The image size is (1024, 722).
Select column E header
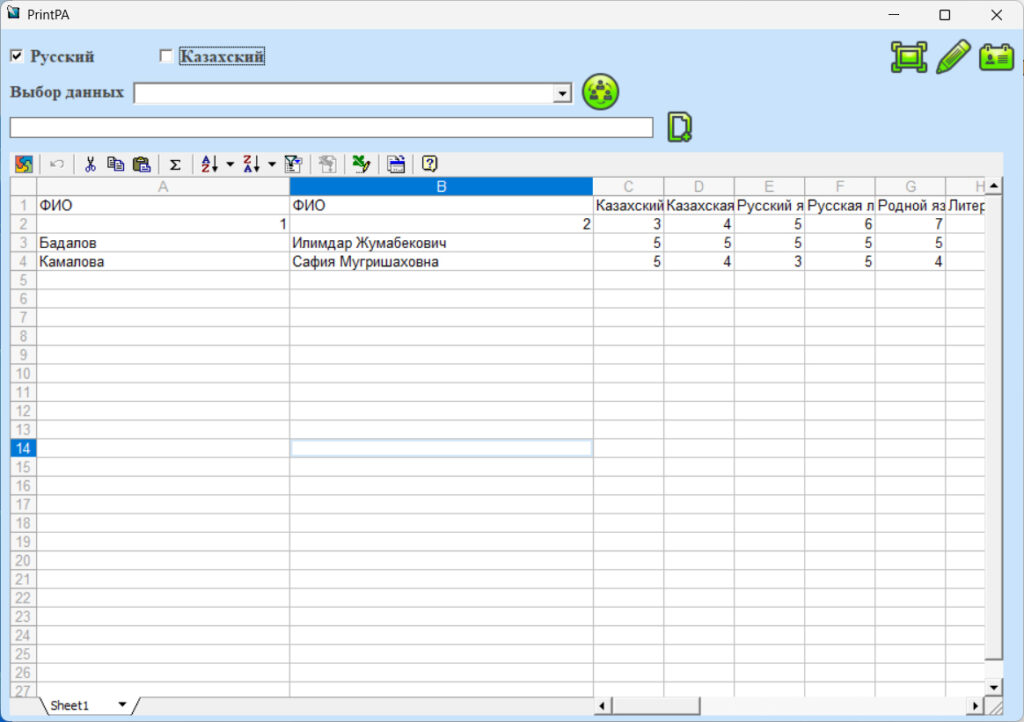769,187
